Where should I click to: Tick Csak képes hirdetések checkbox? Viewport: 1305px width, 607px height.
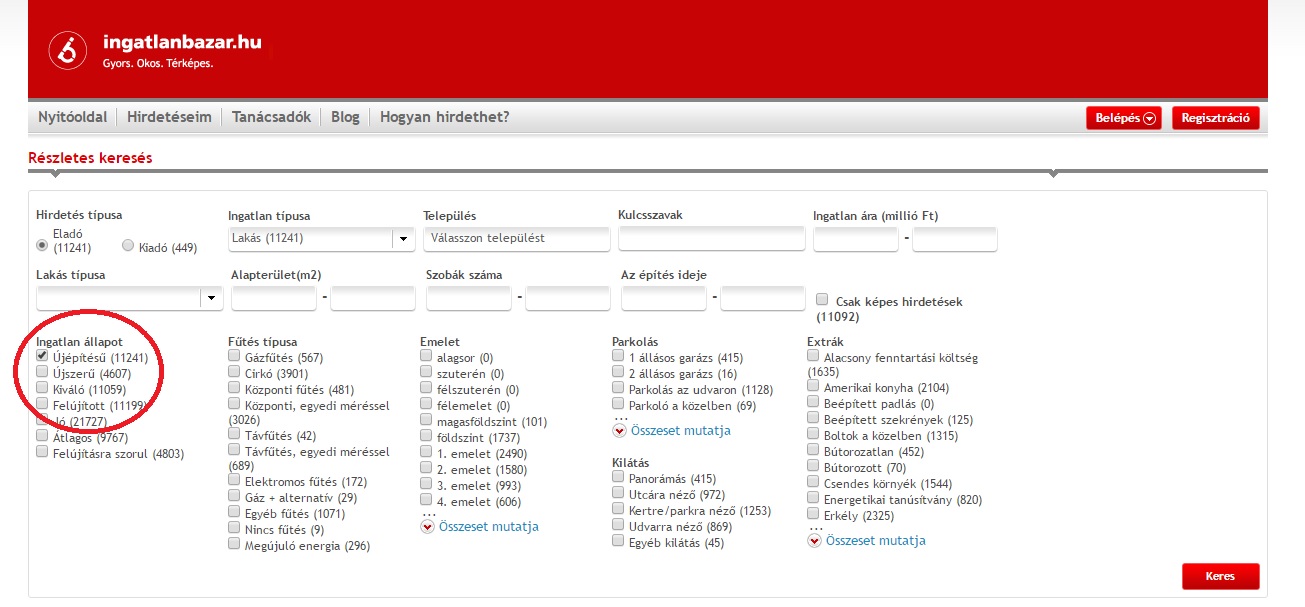[x=822, y=299]
